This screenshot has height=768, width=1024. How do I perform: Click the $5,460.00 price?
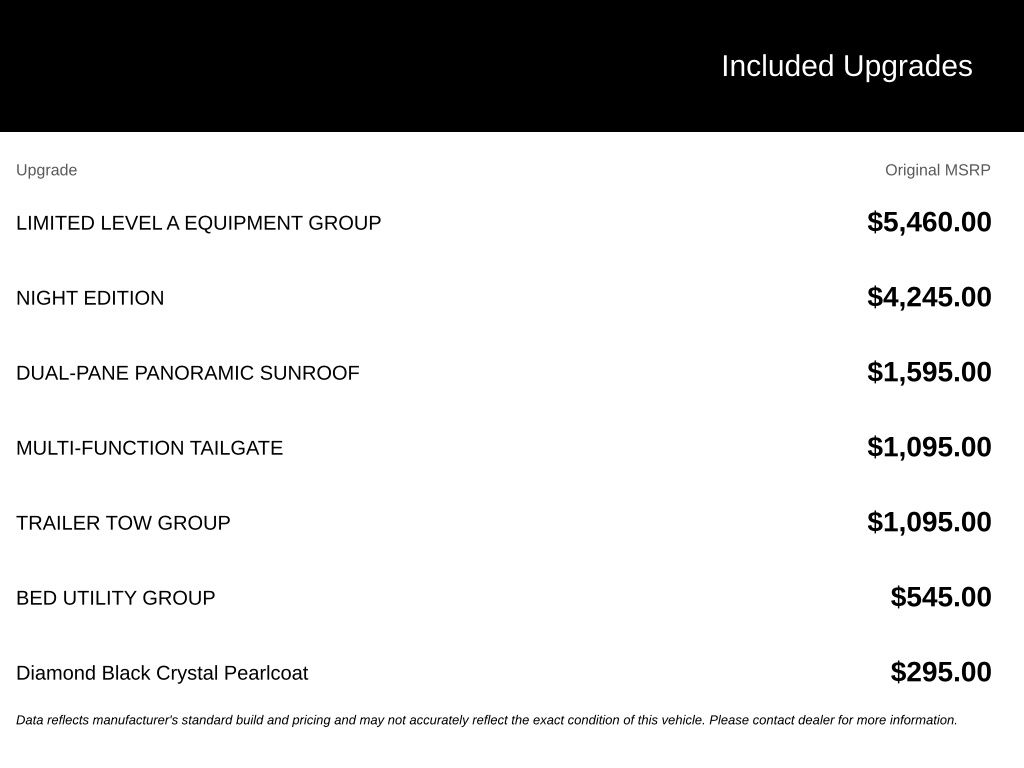[x=929, y=222]
